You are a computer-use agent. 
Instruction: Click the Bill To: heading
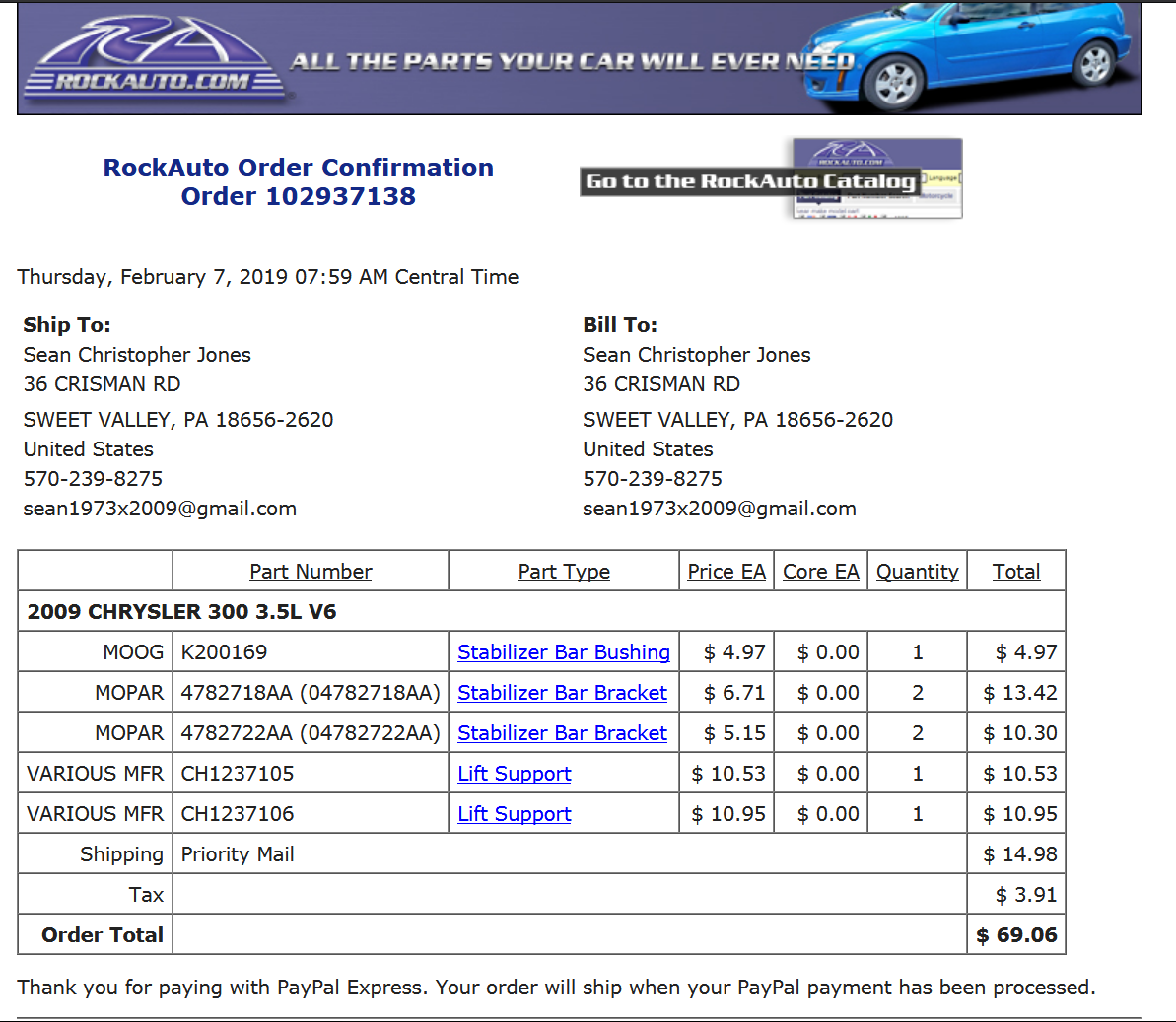tap(619, 324)
